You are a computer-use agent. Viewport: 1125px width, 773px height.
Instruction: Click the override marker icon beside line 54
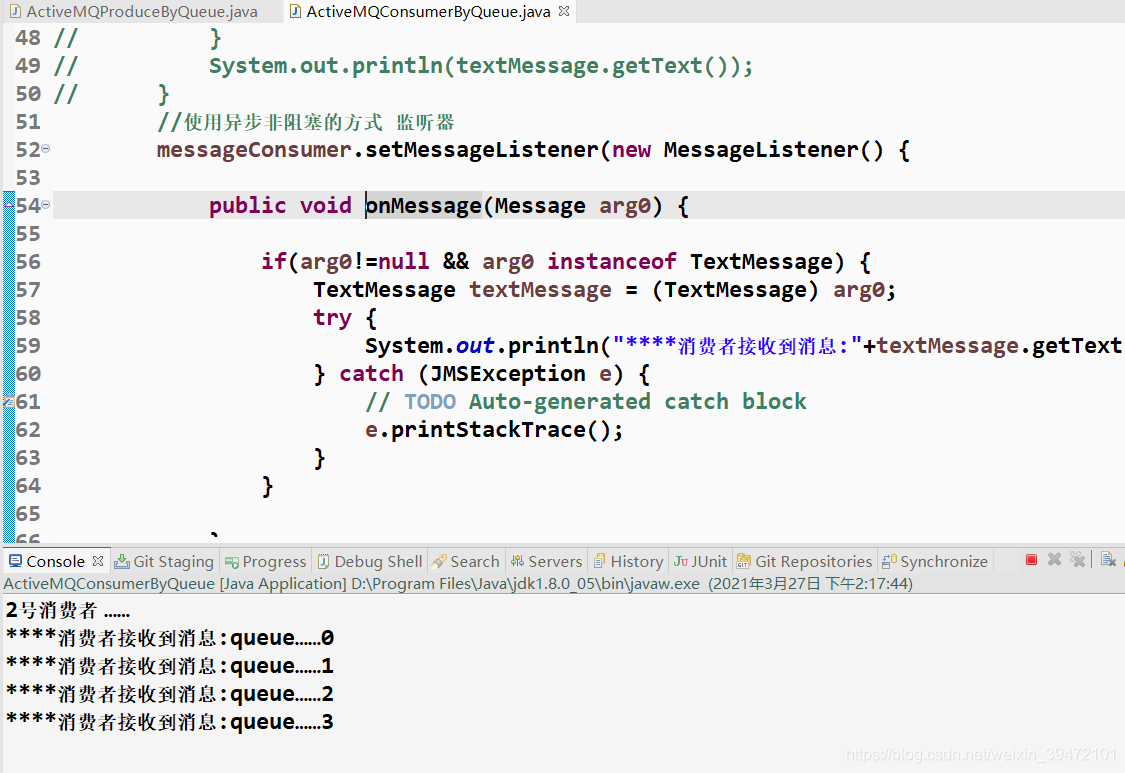[x=9, y=205]
